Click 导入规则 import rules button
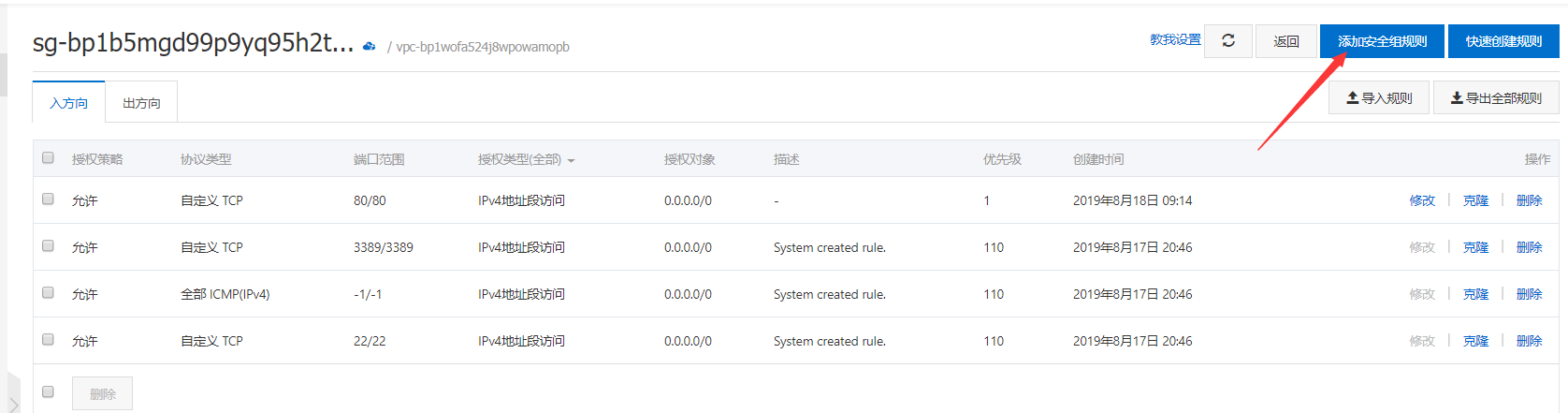The height and width of the screenshot is (413, 1568). (1379, 98)
